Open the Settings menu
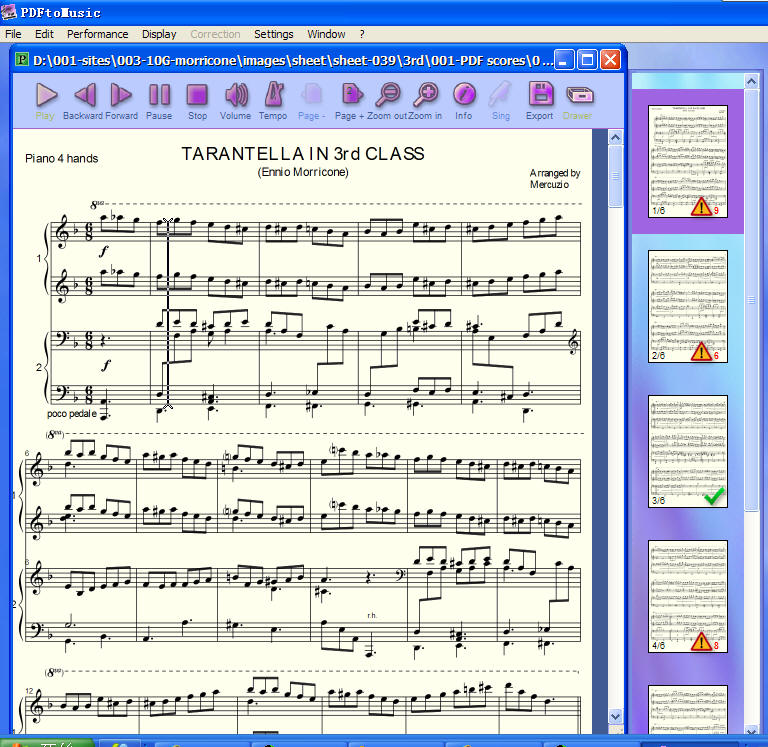Screen dimensions: 768x747 tap(273, 34)
